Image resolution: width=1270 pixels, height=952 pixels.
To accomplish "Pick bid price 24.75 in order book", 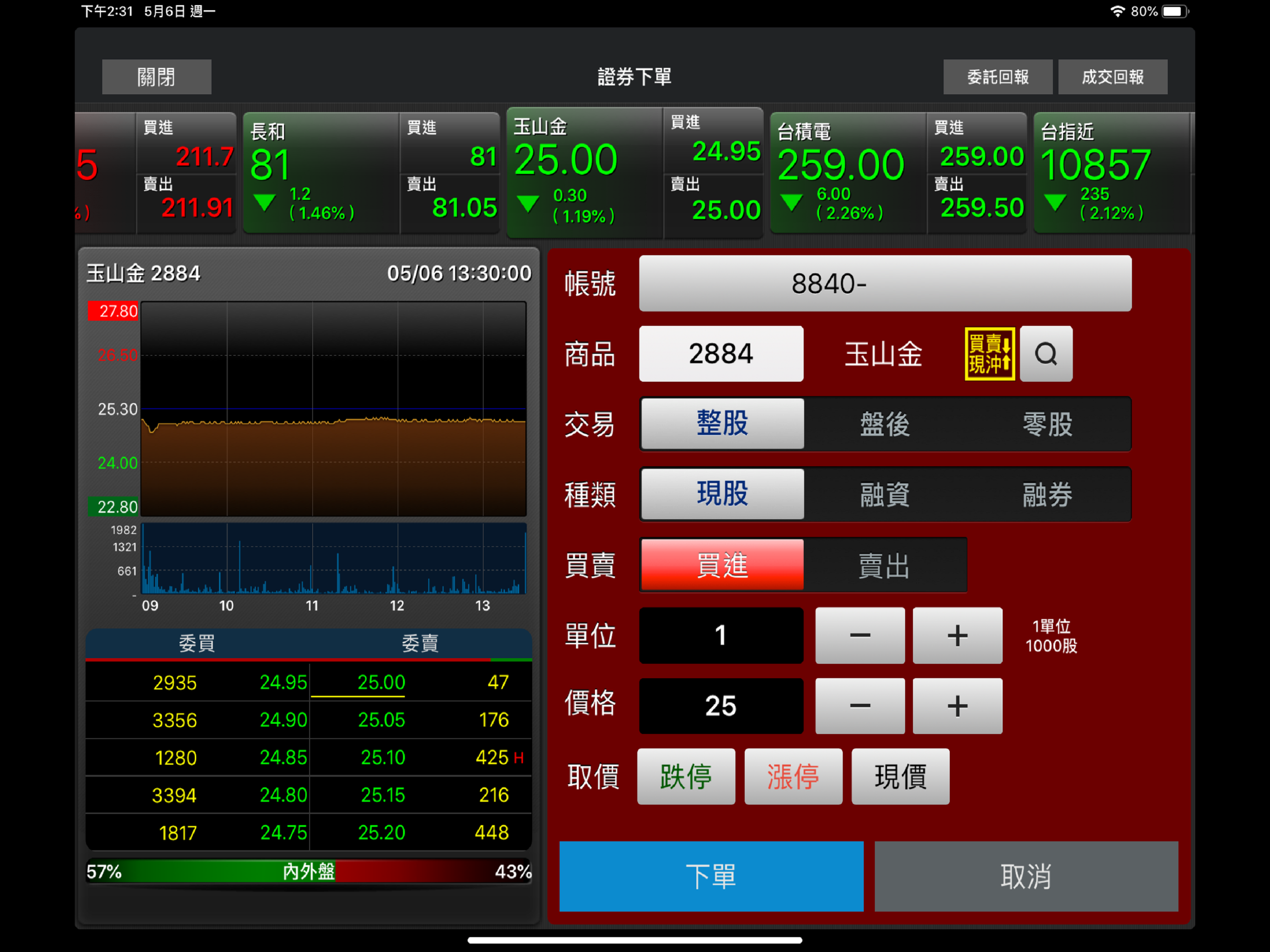I will click(283, 832).
